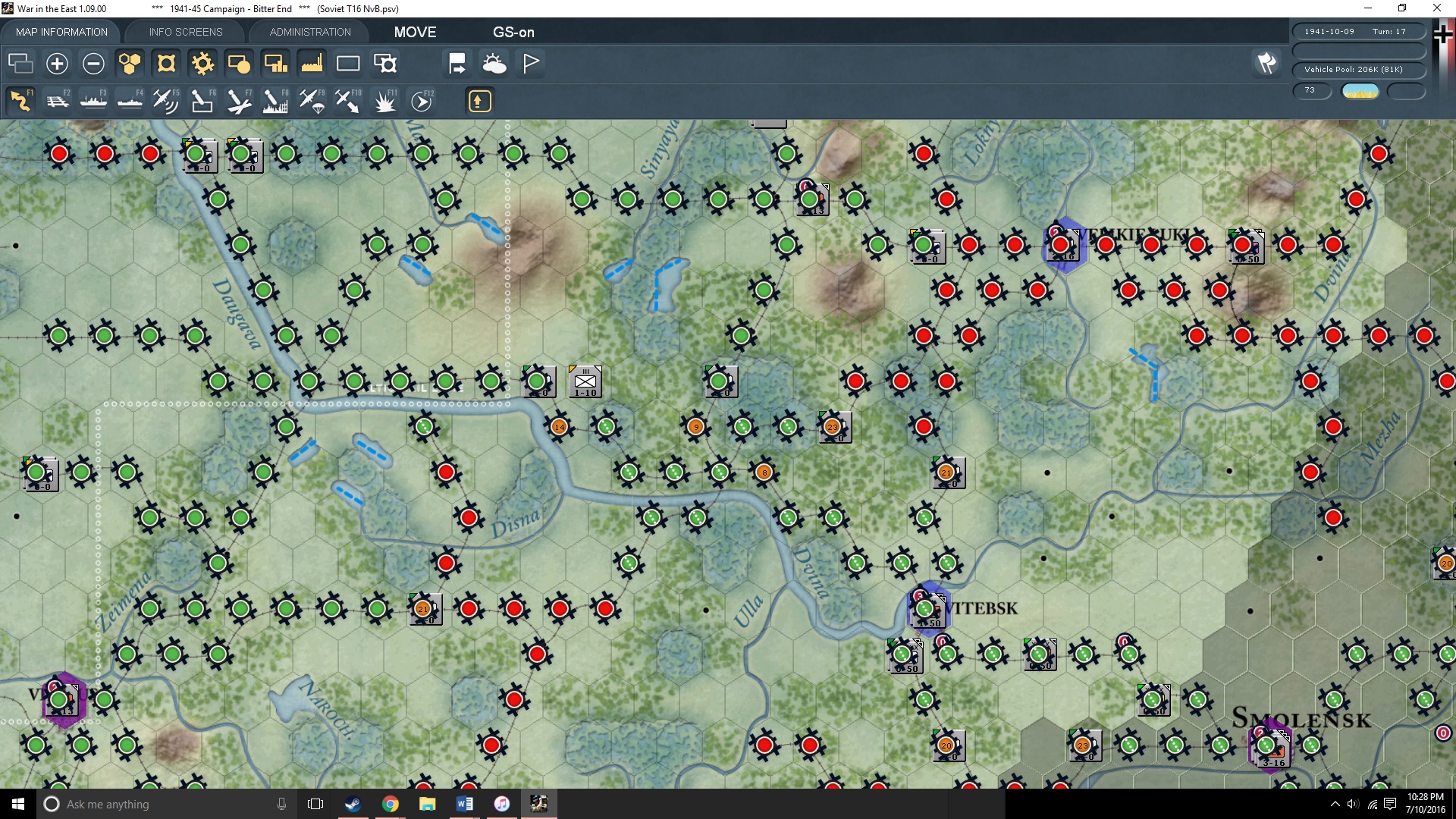Toggle the rectangle-with-circle overlay button
The width and height of the screenshot is (1456, 819).
click(239, 63)
